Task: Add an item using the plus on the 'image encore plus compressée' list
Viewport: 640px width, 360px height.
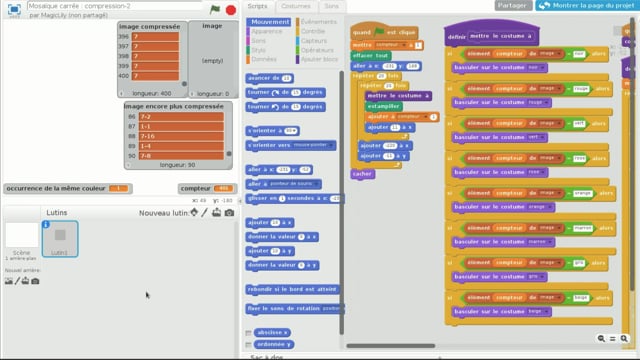Action: tap(129, 165)
